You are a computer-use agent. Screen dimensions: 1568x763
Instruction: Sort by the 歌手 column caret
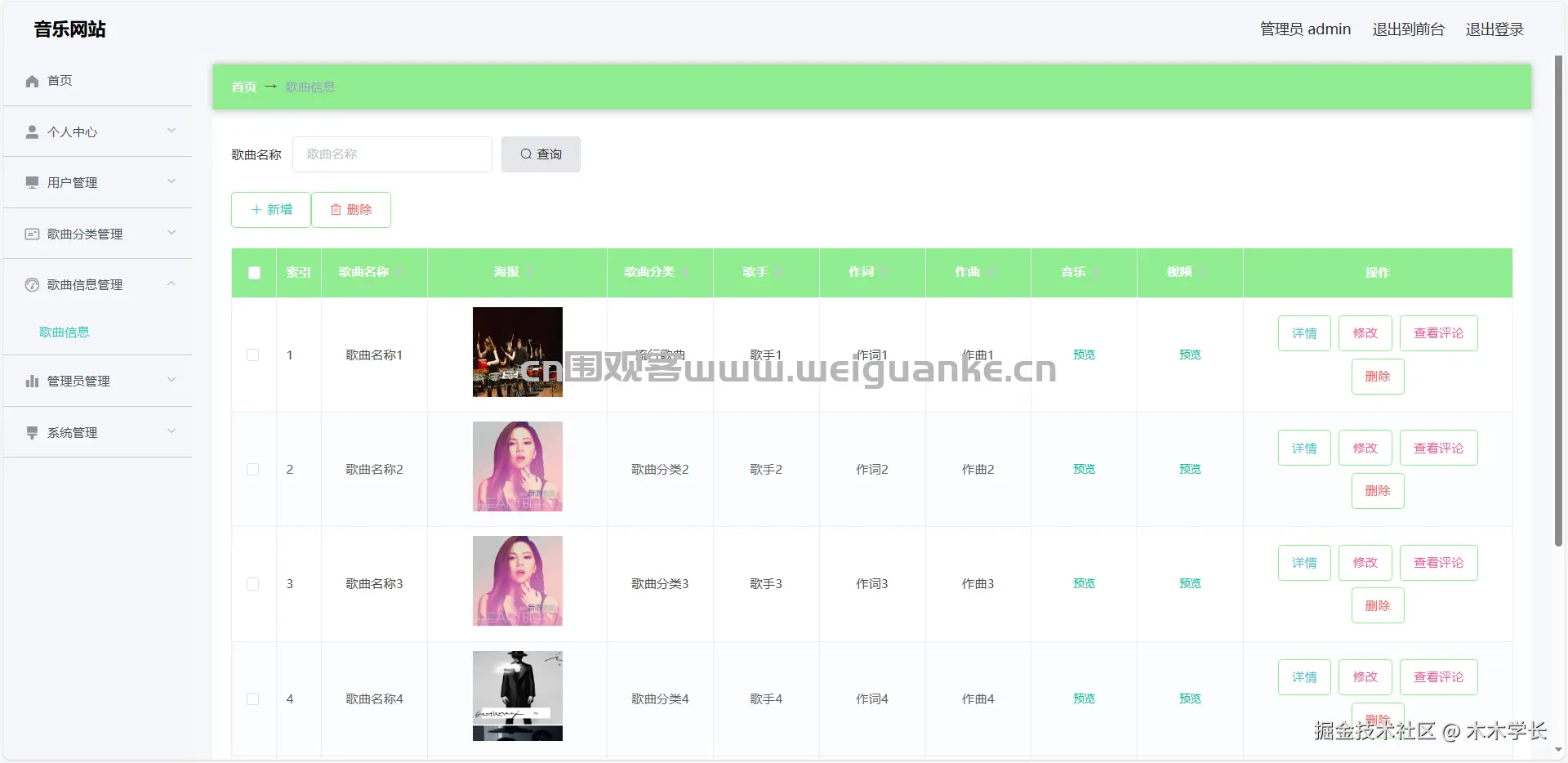(778, 272)
